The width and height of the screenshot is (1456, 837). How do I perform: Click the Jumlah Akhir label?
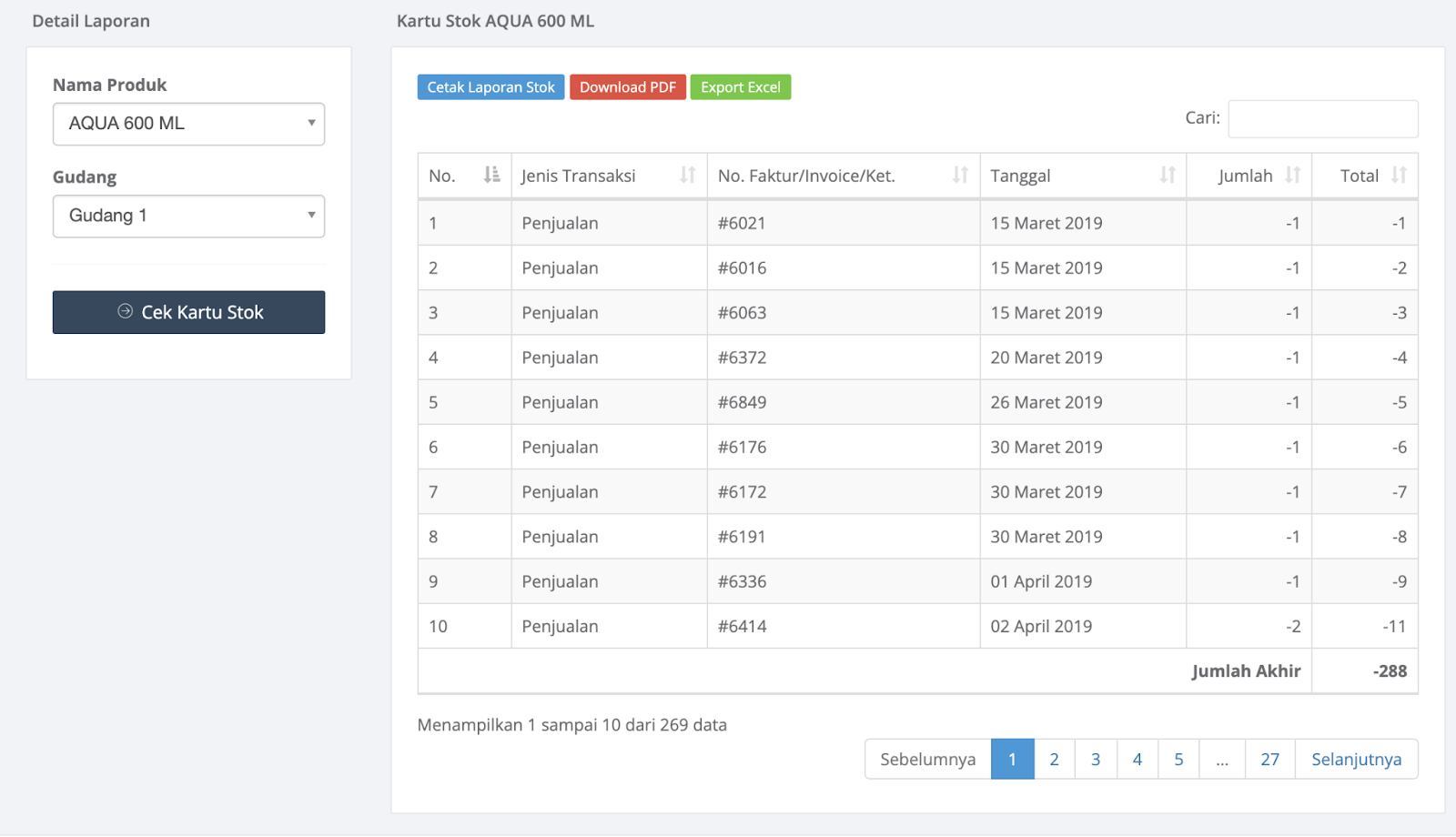click(1246, 671)
